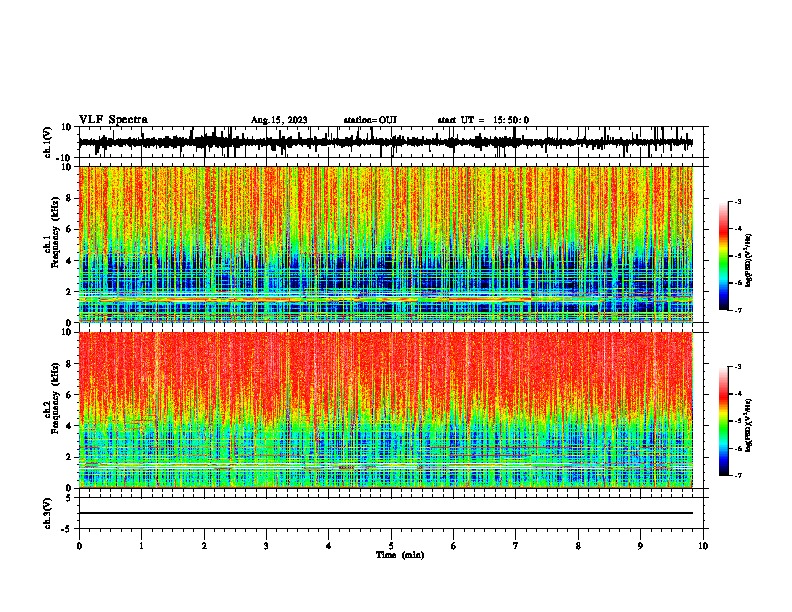Click the ch.1 spectrogram color scale bar
The height and width of the screenshot is (612, 792).
[724, 256]
